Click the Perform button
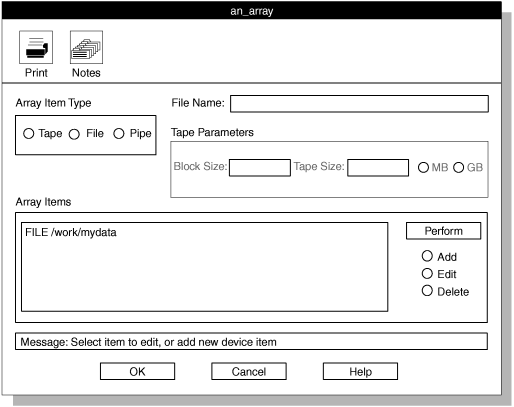This screenshot has width=514, height=407. coord(443,231)
